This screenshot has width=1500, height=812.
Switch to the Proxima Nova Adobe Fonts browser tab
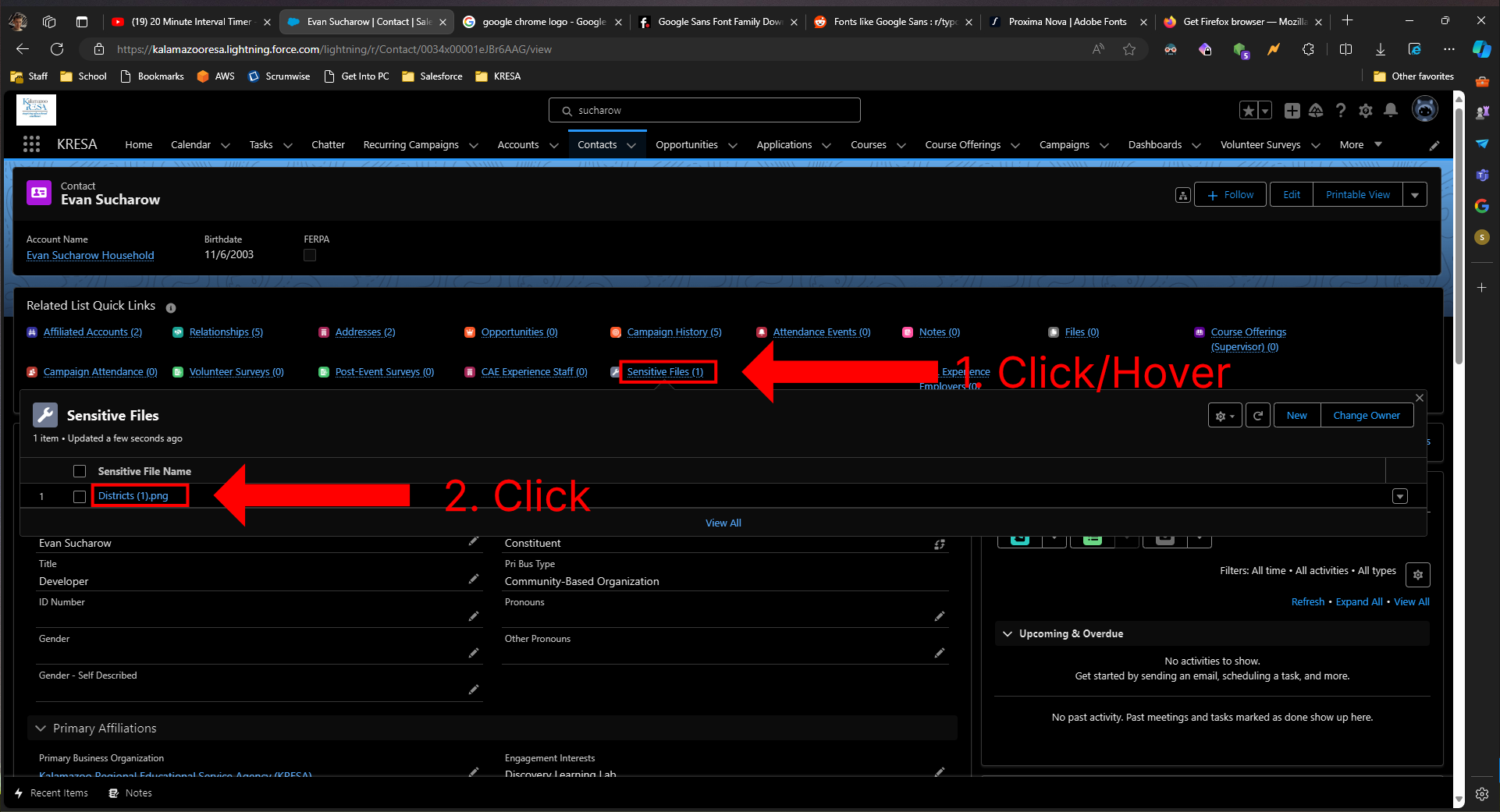[x=1067, y=22]
